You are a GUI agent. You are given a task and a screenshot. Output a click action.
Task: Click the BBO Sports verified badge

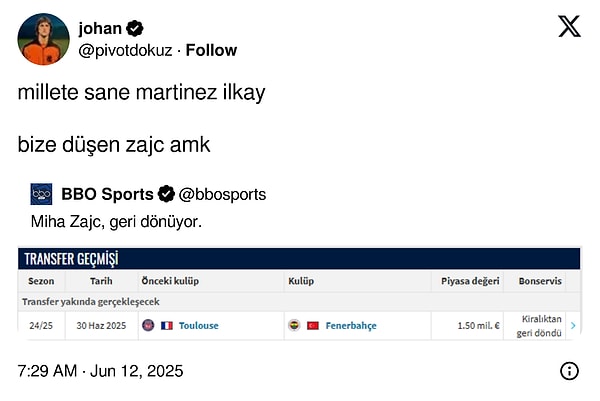(x=166, y=194)
